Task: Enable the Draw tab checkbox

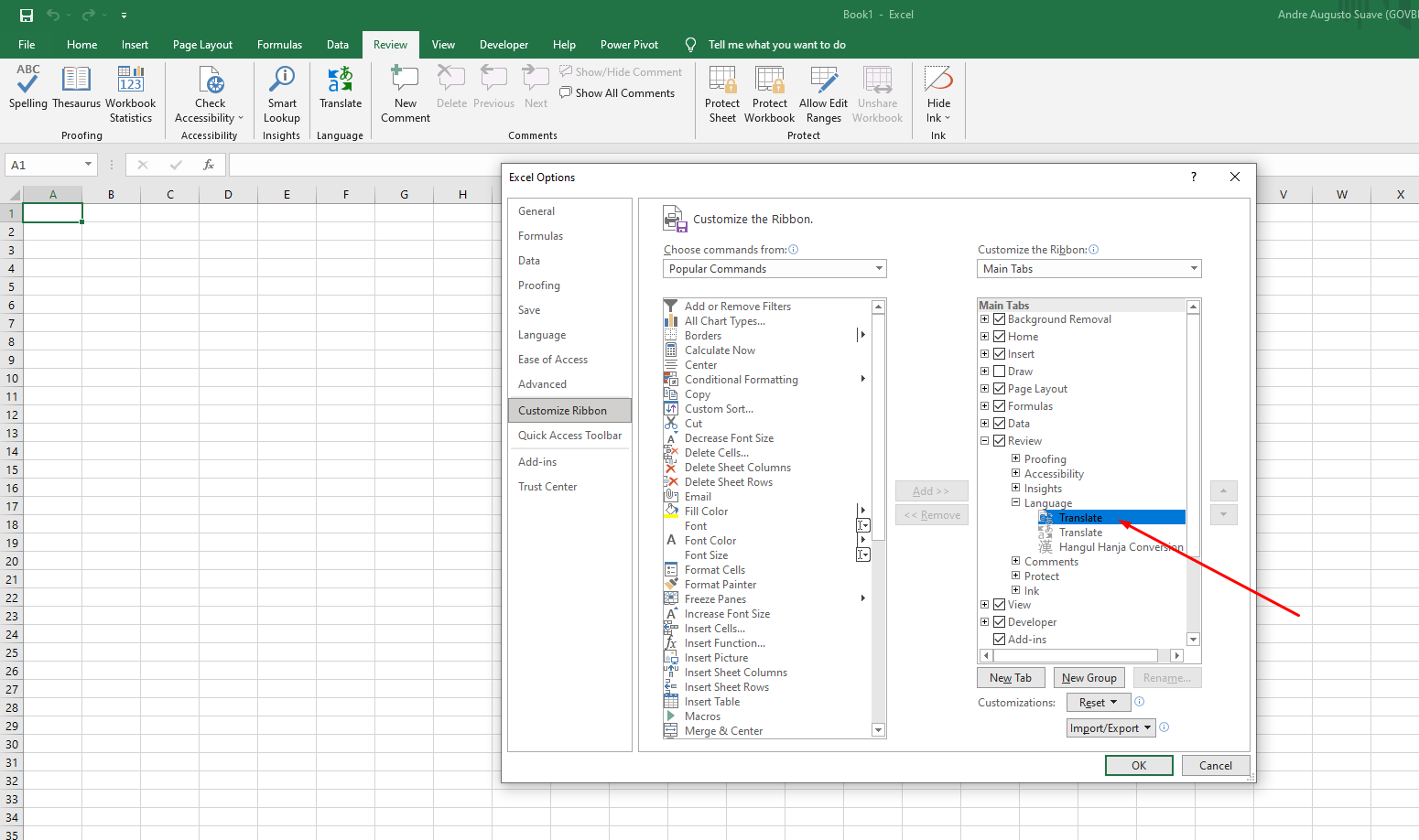Action: (x=998, y=371)
